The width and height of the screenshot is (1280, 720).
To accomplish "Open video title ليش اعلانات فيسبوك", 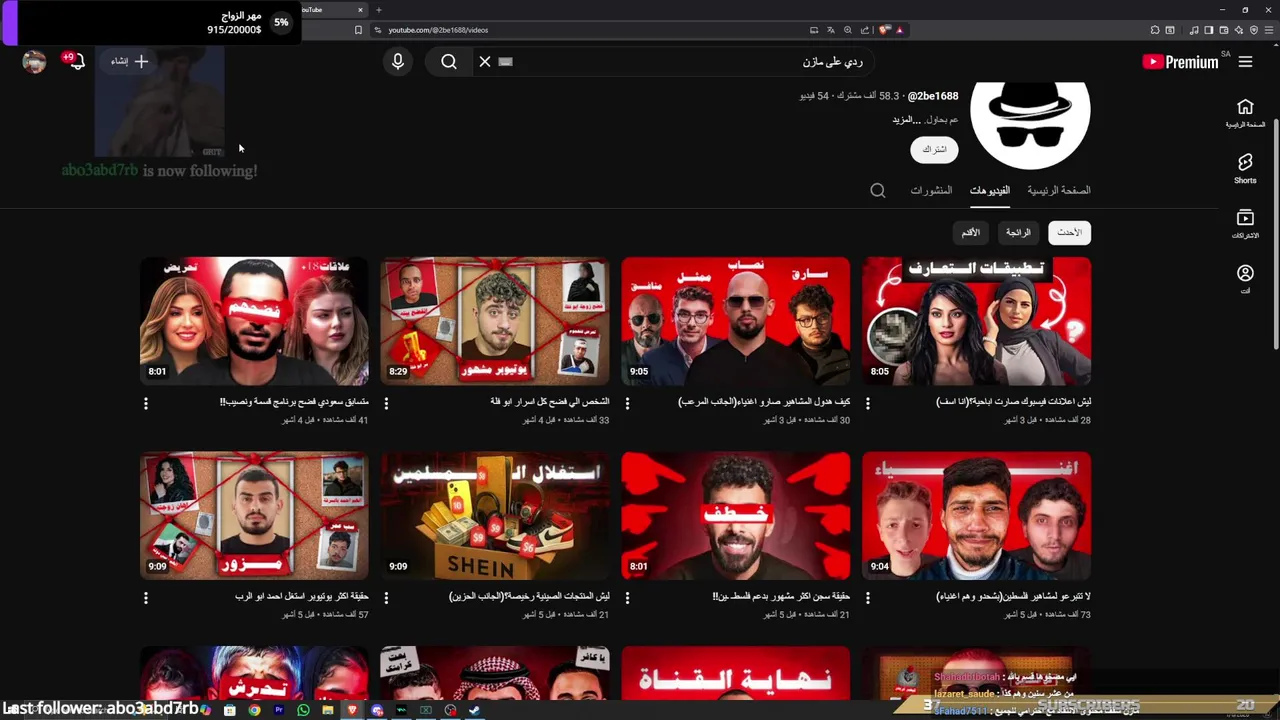I will click(1013, 402).
